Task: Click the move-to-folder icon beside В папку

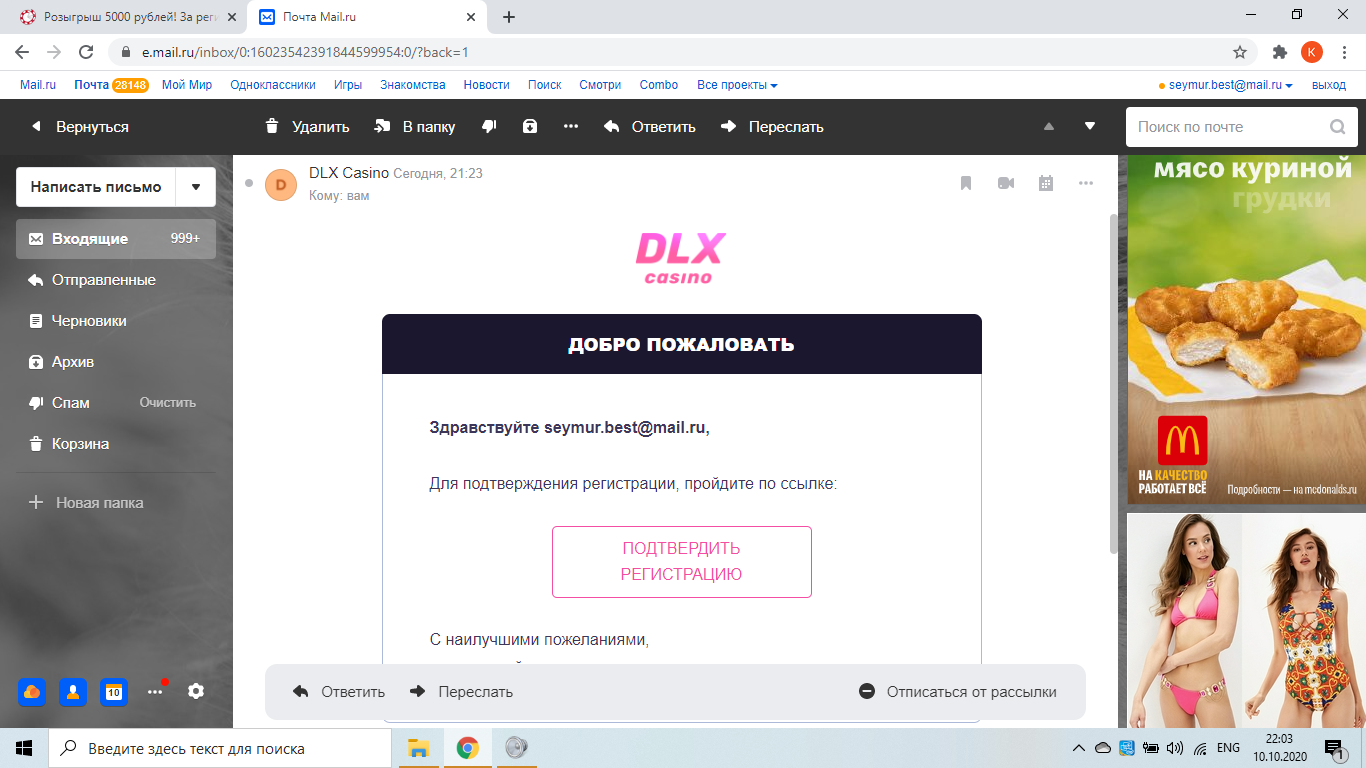Action: pos(382,127)
